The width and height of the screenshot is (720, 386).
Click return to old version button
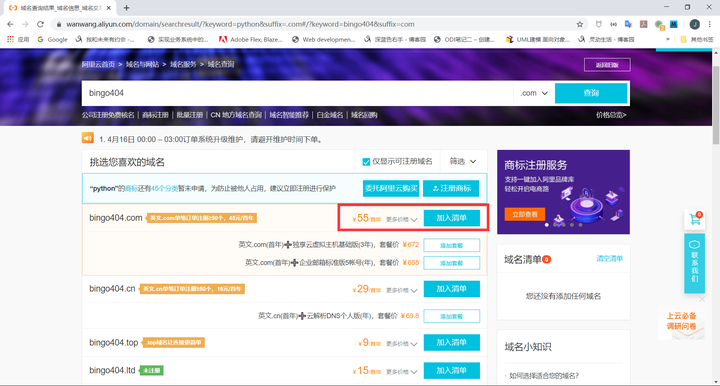click(x=607, y=65)
